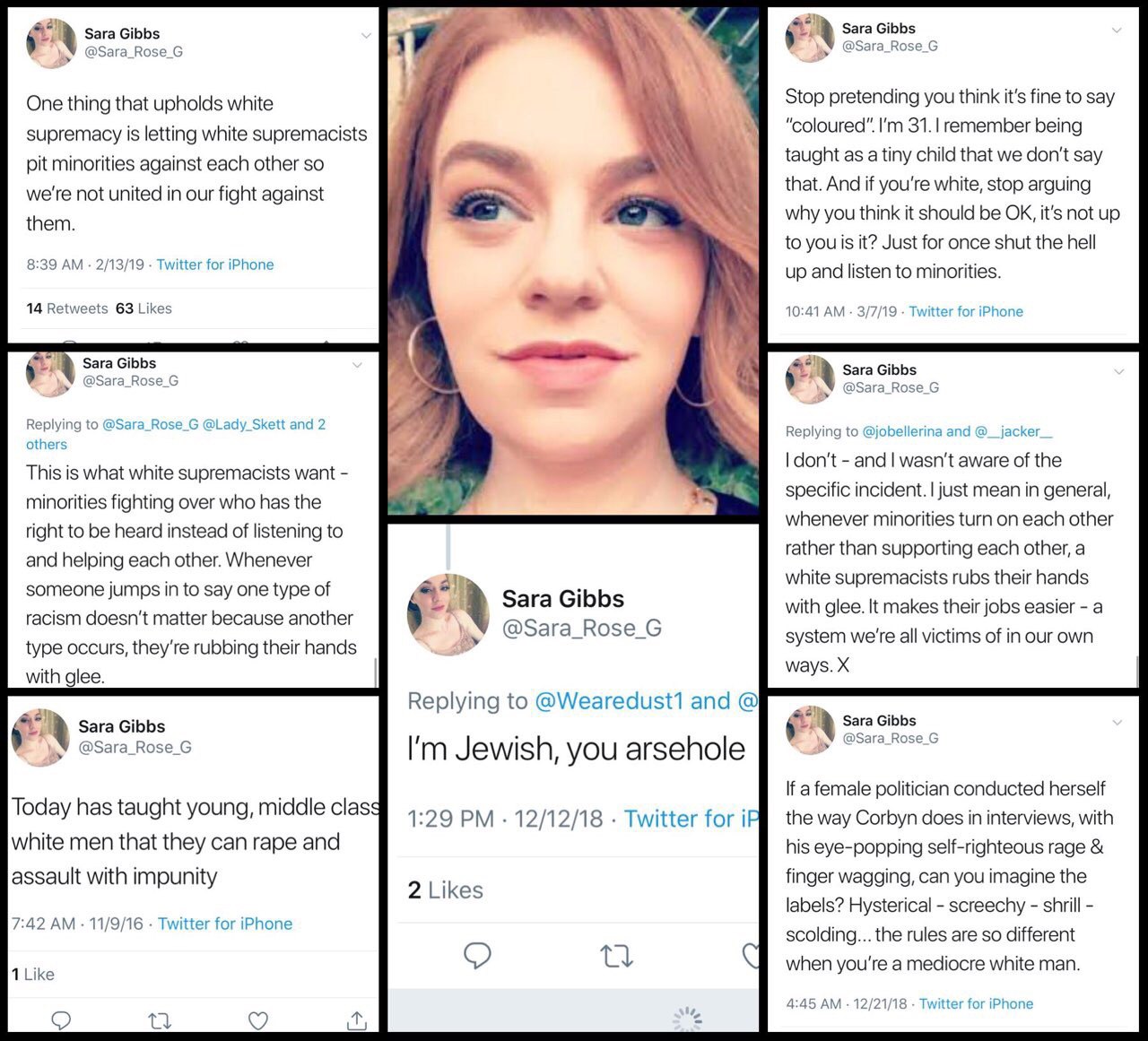Expand options chevron on the "coloured" tweet

pos(1117,30)
